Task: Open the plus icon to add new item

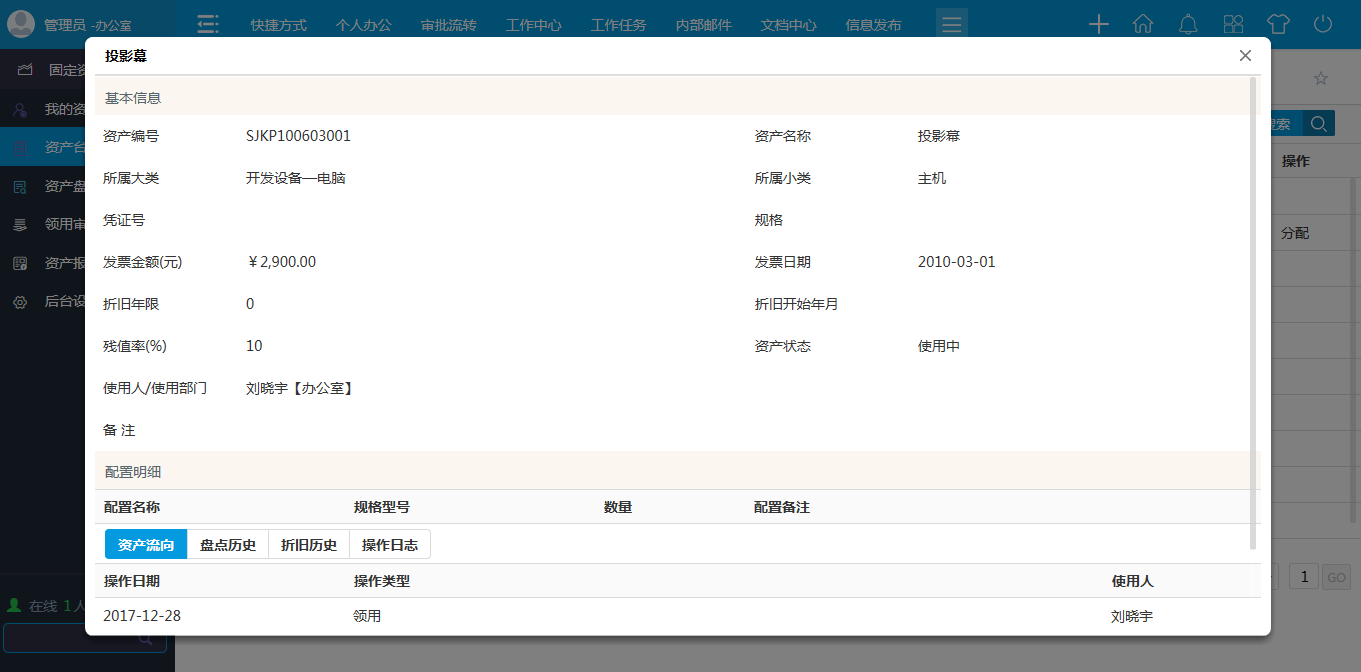Action: [x=1098, y=24]
